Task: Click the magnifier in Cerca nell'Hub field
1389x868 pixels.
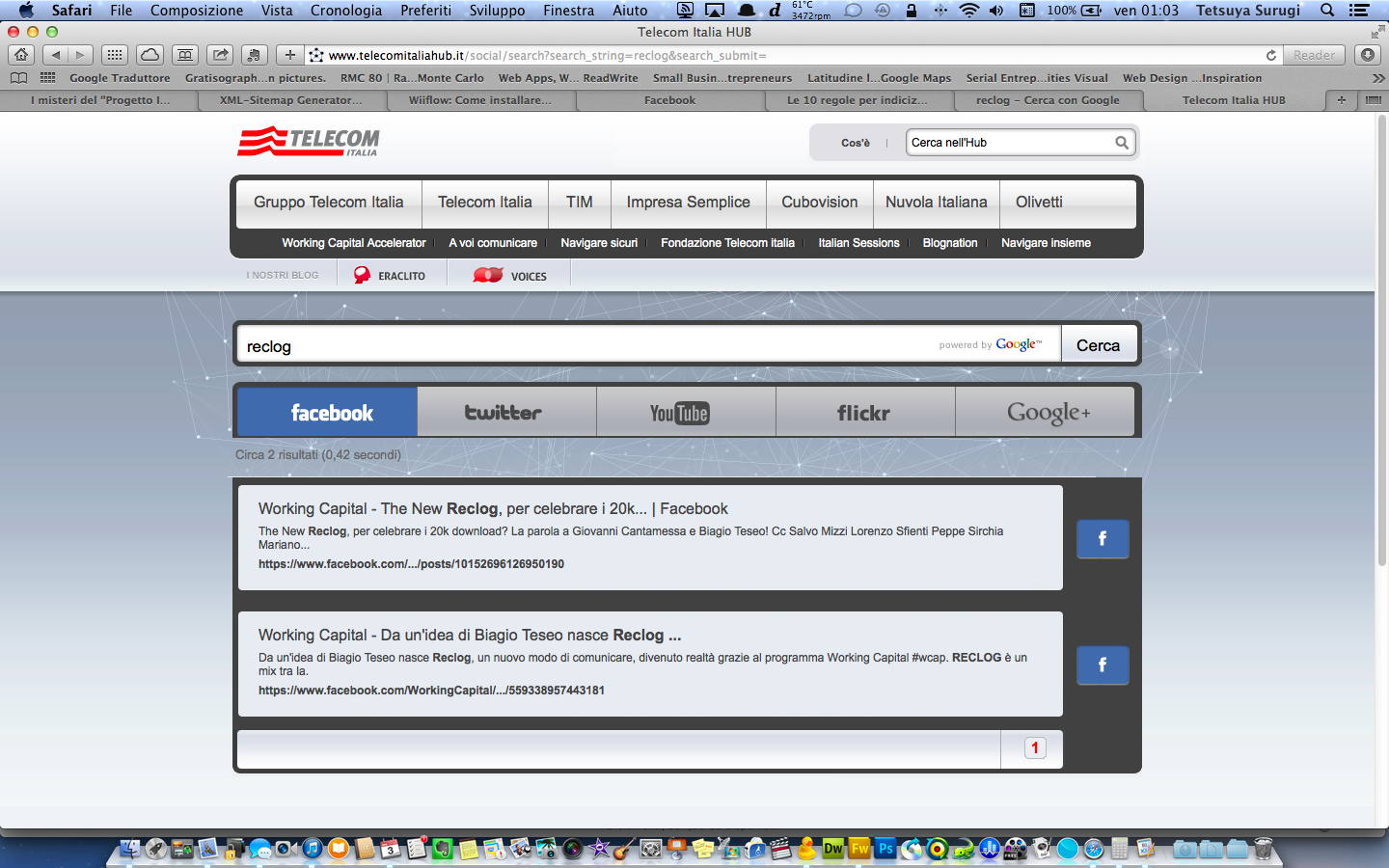Action: 1121,143
